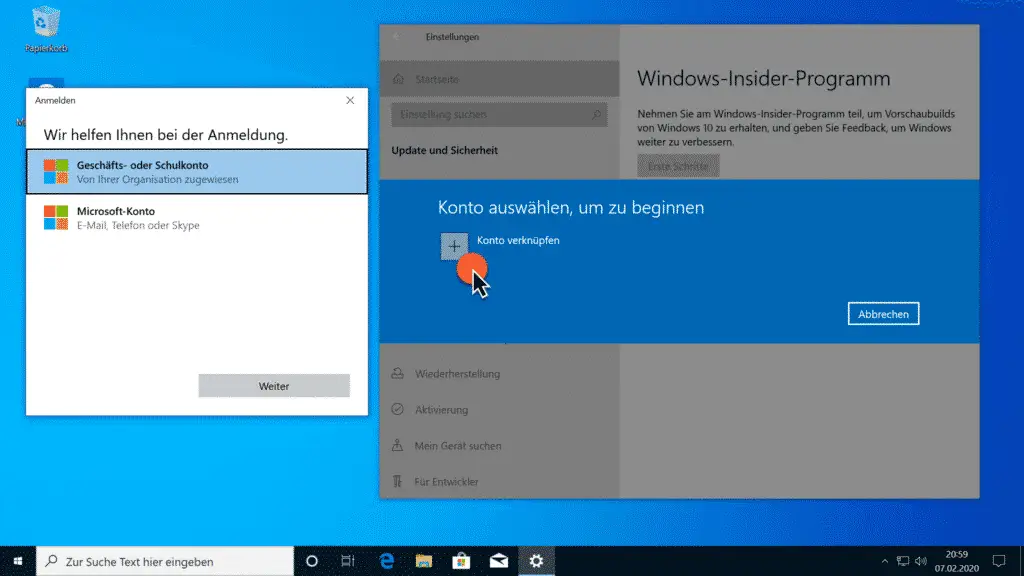This screenshot has height=576, width=1024.
Task: Click the Update und Sicherheit heading
Action: 444,150
